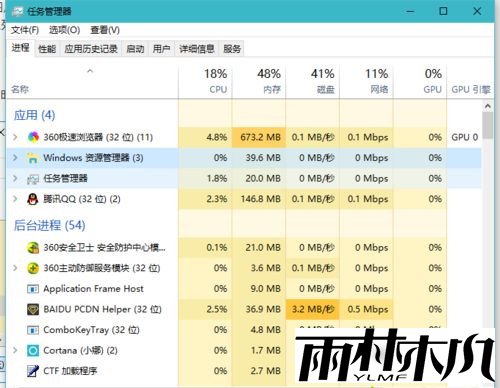
Task: Minimize the Task Manager window
Action: tap(410, 11)
